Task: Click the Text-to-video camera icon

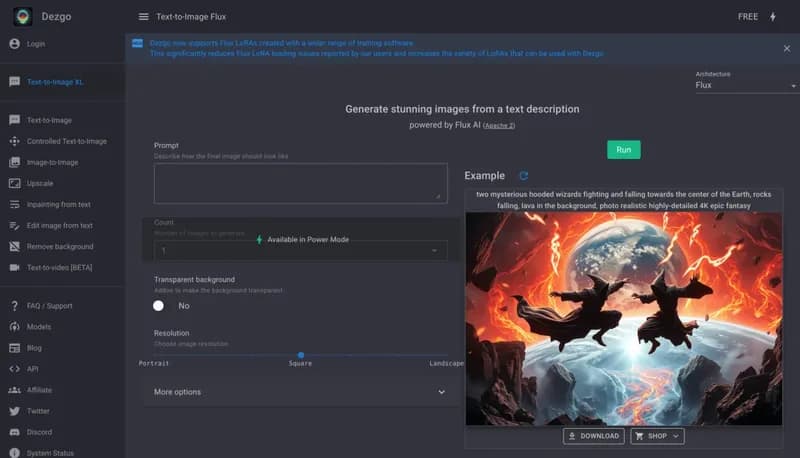Action: pyautogui.click(x=14, y=267)
